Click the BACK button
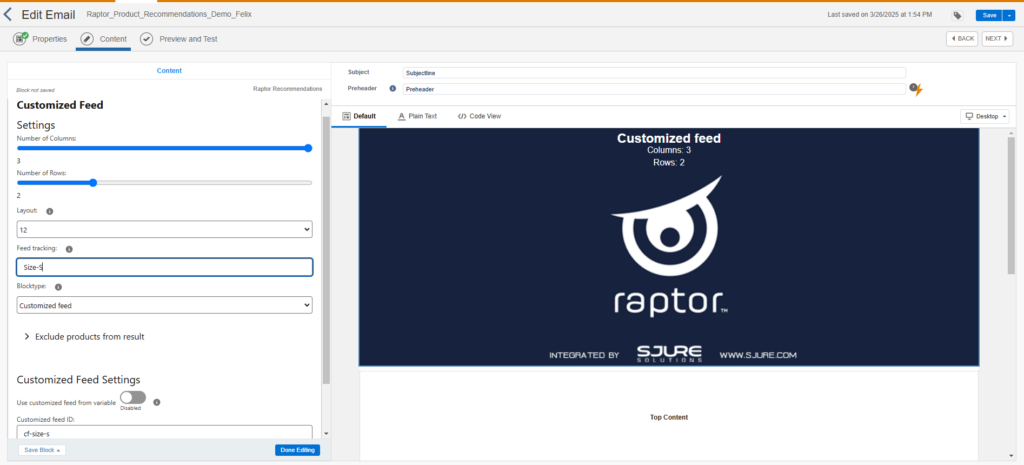 962,39
